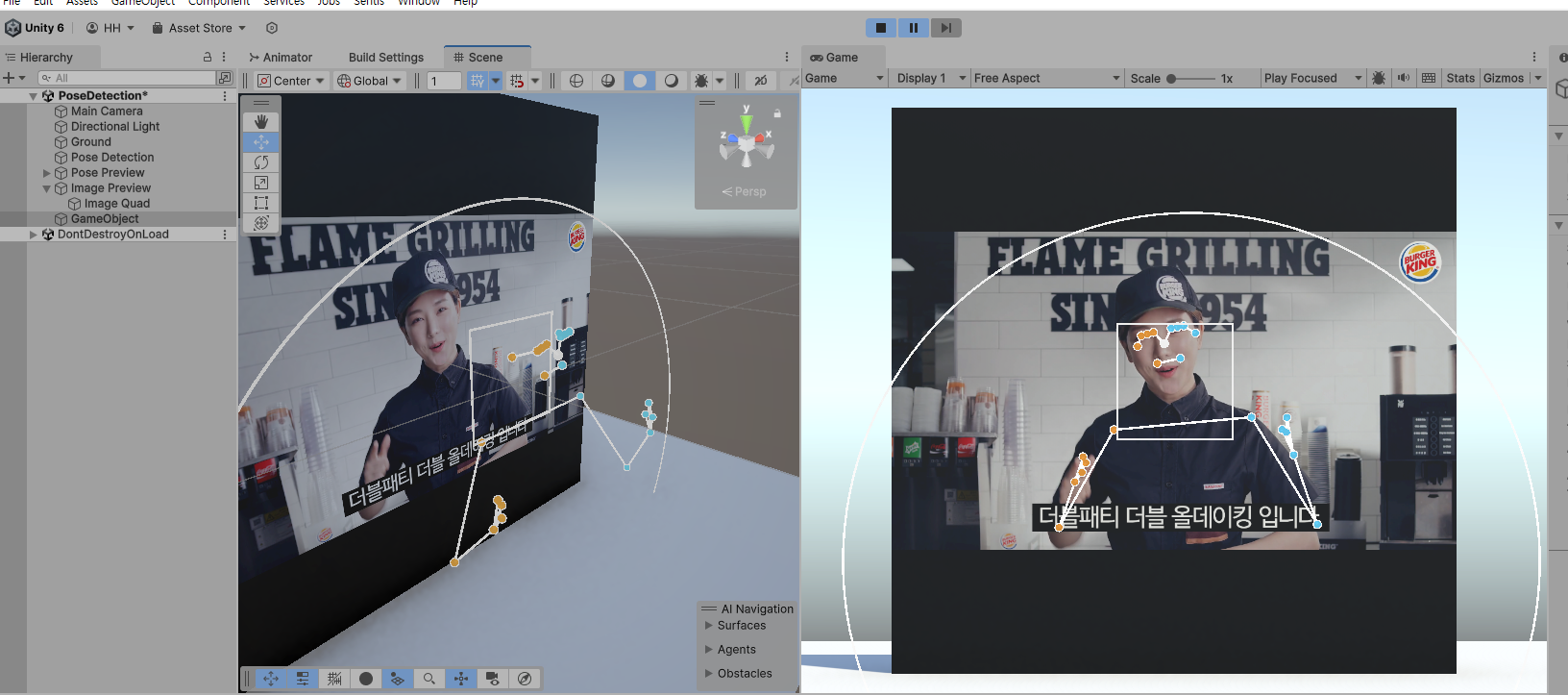Open the Window menu
Screen dimensions: 1568x695
(419, 3)
